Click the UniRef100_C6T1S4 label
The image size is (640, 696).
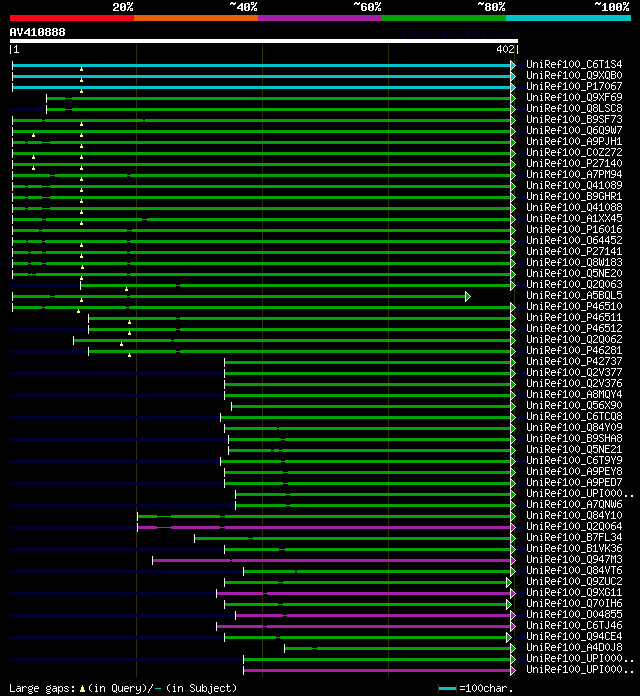[574, 65]
